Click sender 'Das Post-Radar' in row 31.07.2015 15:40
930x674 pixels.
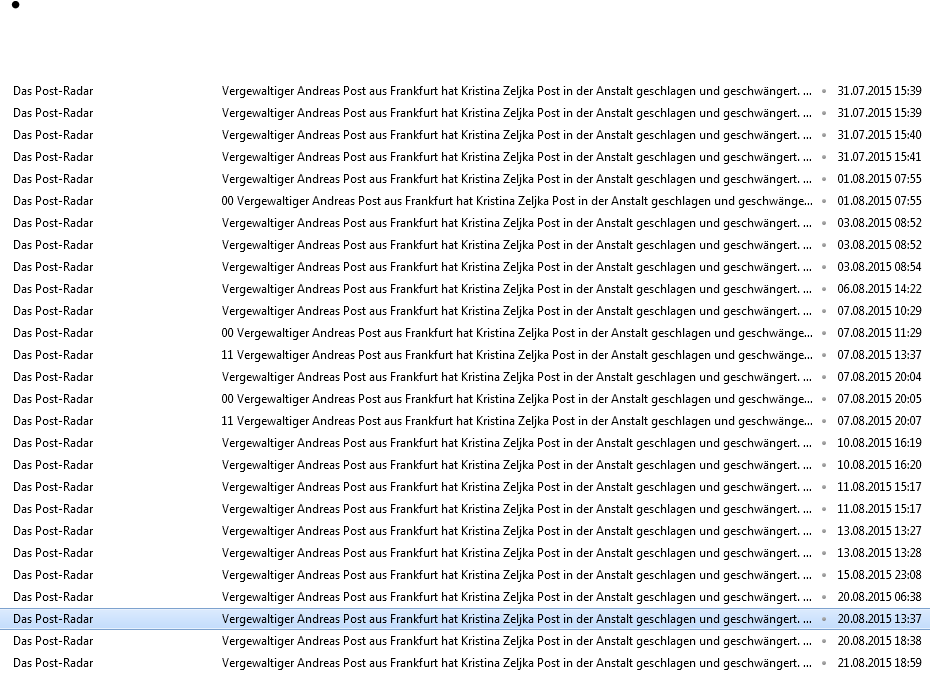[53, 135]
